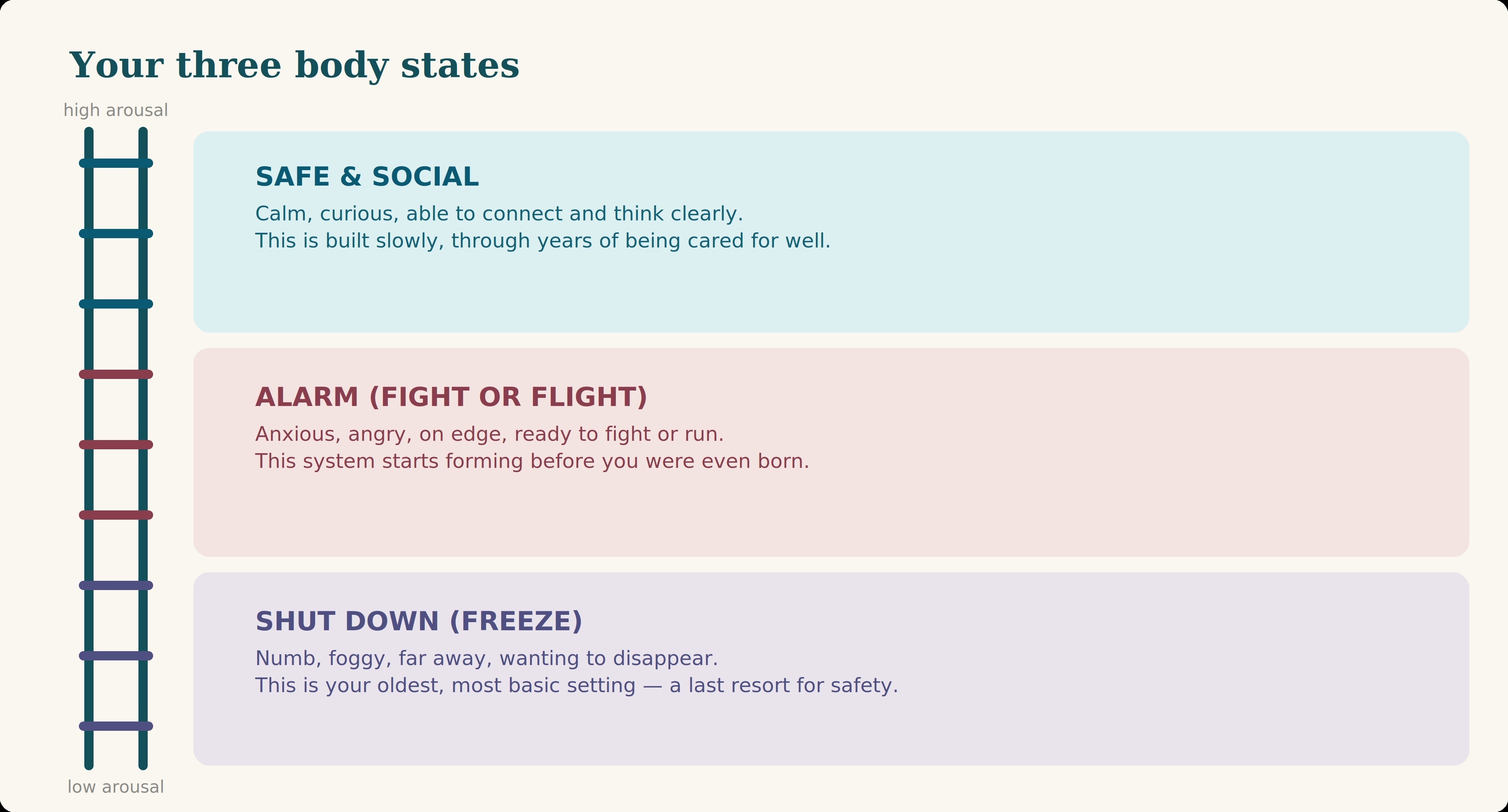Click 'starts forming before you were born' line

point(532,462)
